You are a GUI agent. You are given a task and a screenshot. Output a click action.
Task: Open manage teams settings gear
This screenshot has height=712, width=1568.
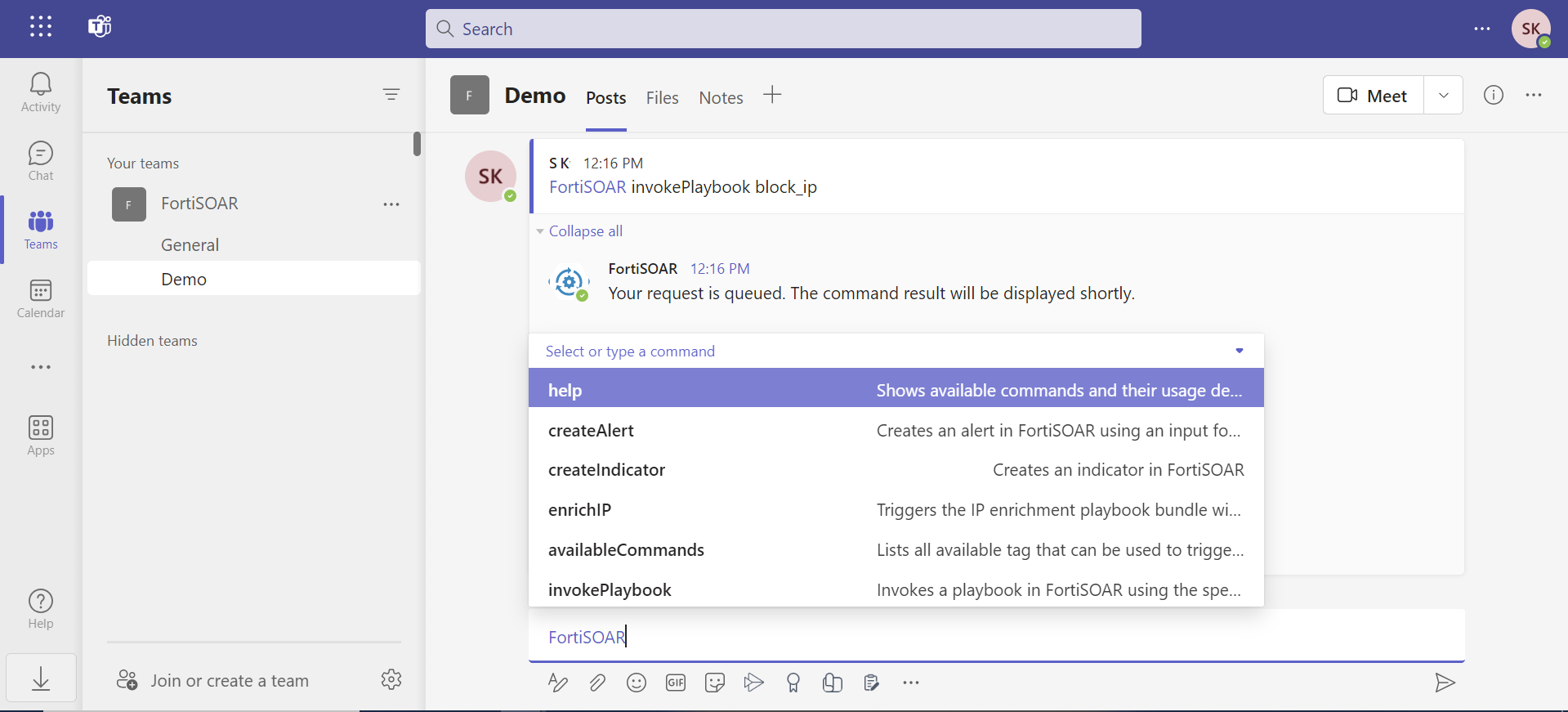click(391, 679)
